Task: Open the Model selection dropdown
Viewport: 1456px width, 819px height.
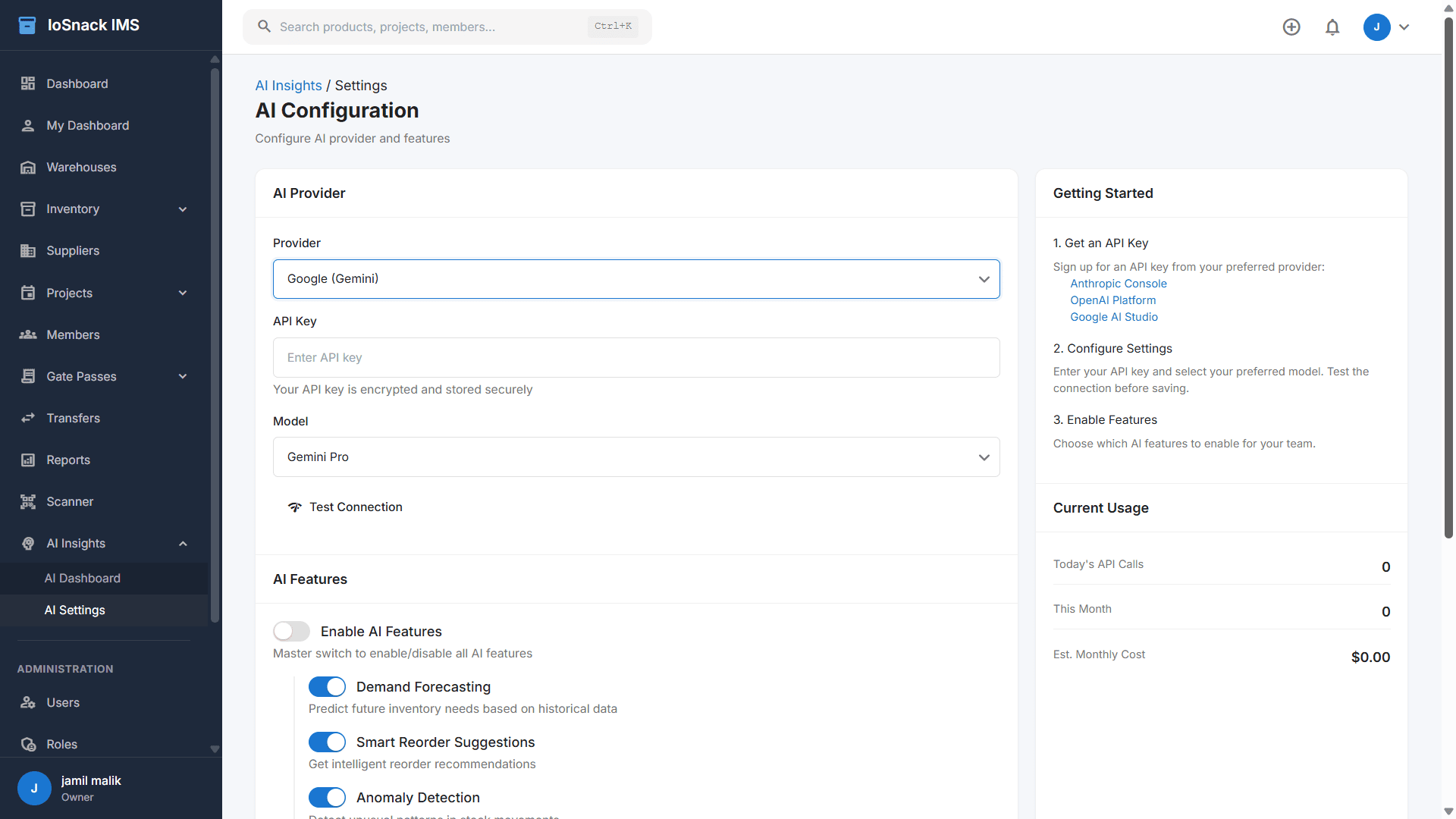Action: coord(635,457)
